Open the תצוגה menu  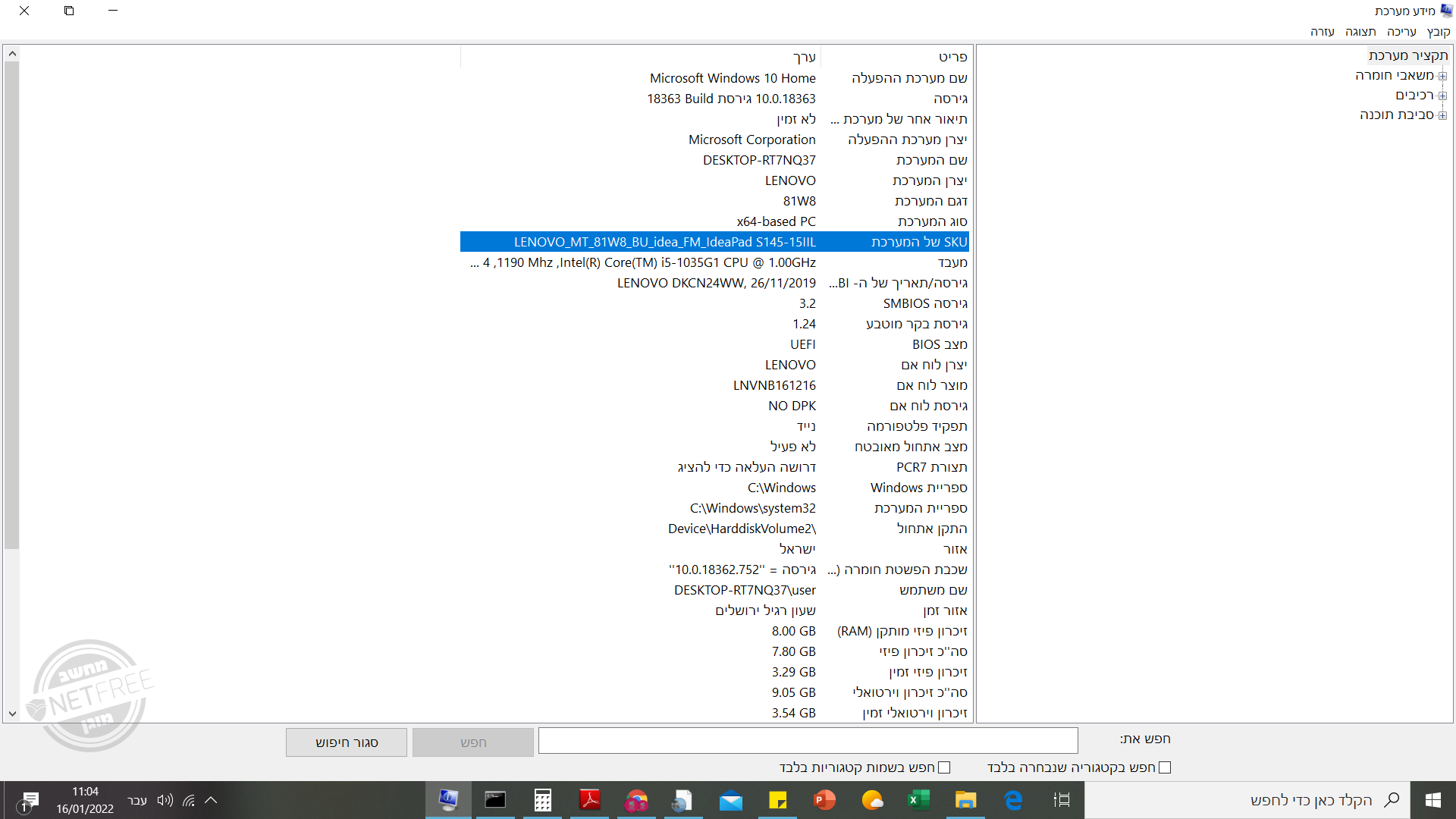1360,32
